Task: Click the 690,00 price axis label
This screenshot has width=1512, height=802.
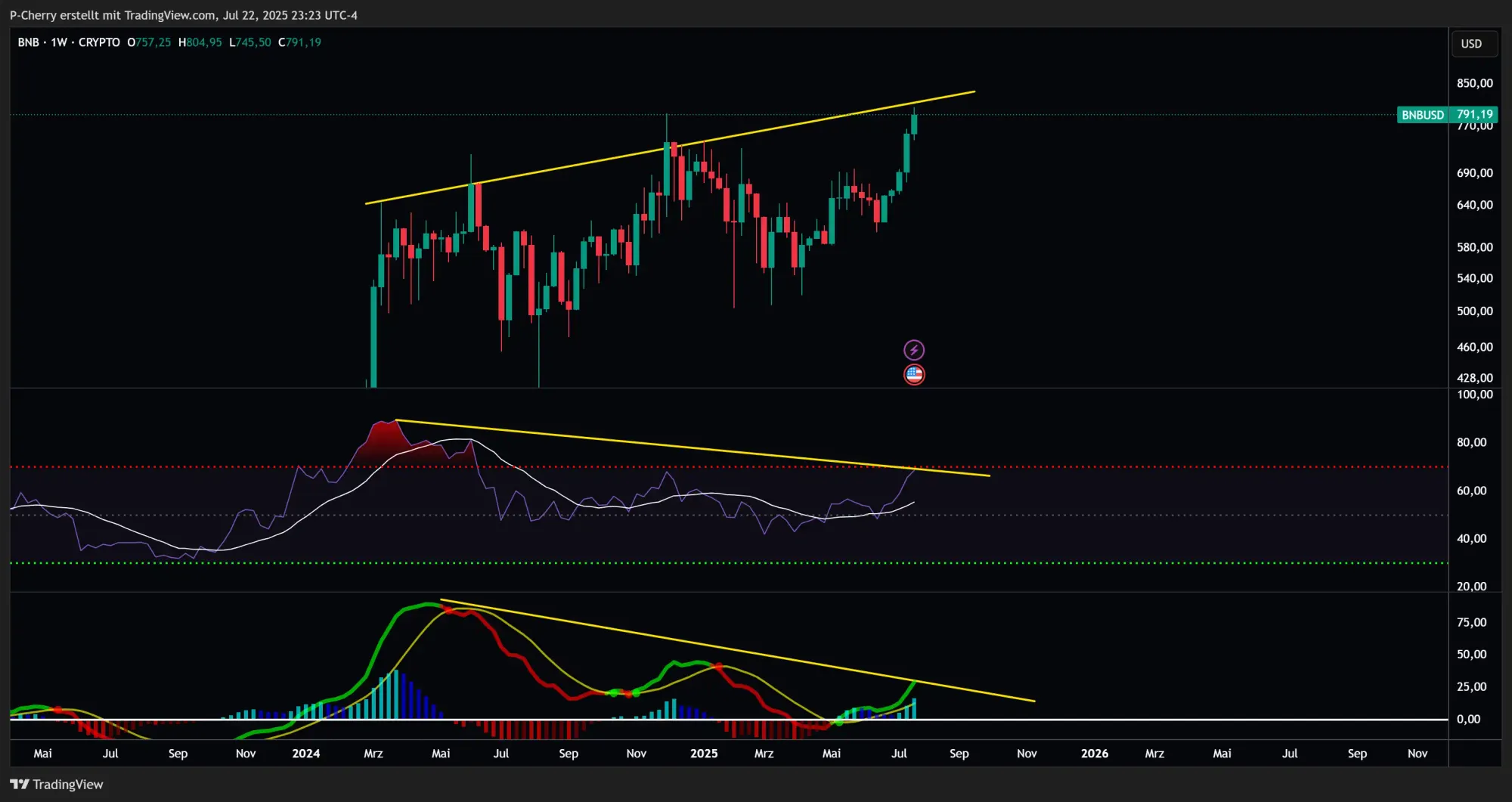Action: tap(1474, 173)
